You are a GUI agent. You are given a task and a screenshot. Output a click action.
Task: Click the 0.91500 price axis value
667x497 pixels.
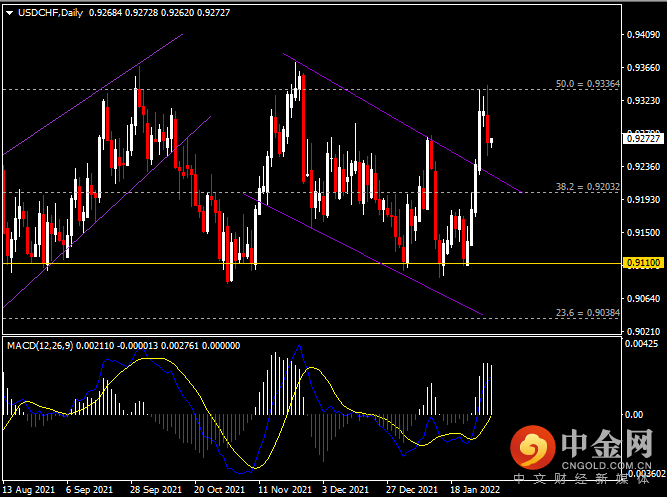[644, 233]
